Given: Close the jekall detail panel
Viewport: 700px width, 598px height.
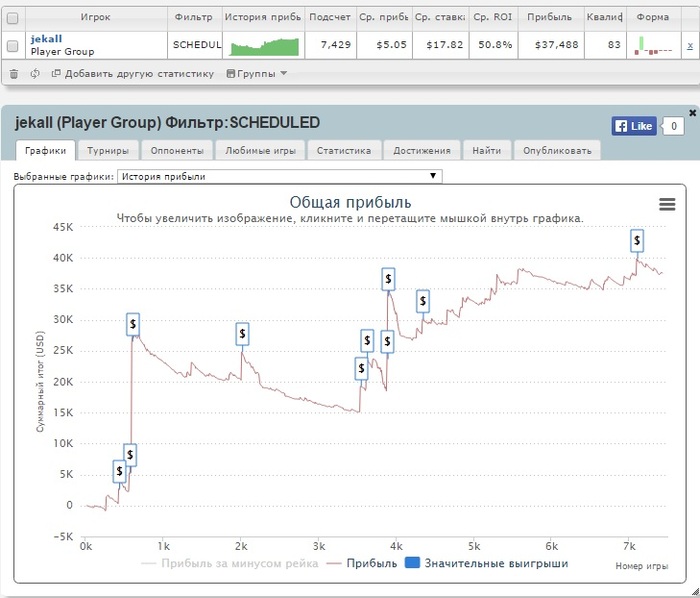Looking at the screenshot, I should coord(692,113).
